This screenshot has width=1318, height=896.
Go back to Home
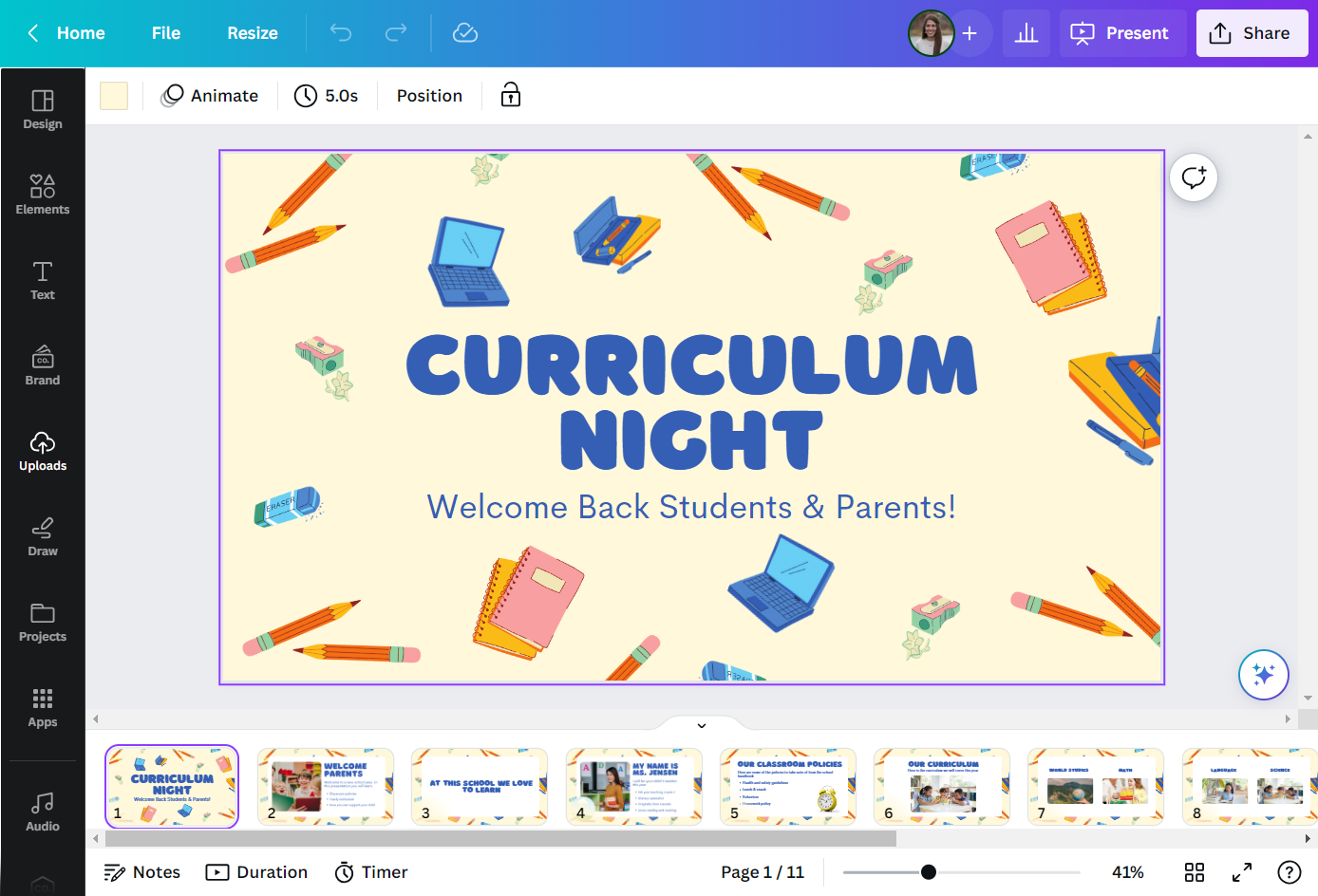66,33
